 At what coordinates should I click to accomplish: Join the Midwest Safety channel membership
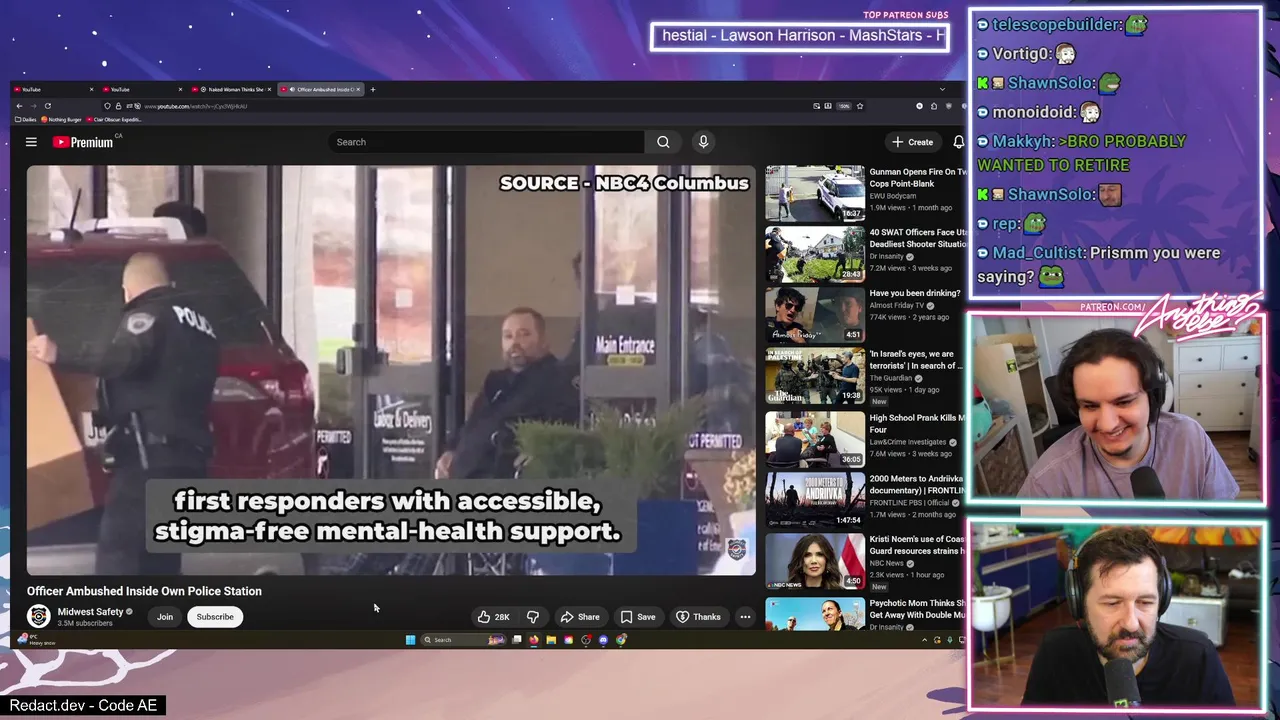pyautogui.click(x=165, y=617)
